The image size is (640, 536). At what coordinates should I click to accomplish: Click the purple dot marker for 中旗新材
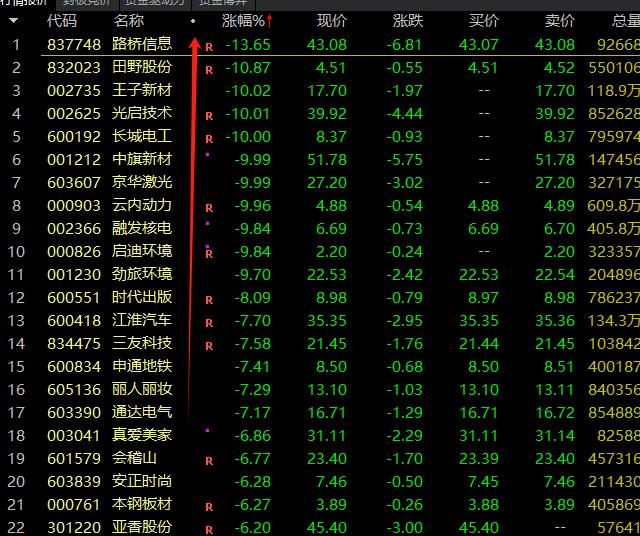click(x=207, y=154)
